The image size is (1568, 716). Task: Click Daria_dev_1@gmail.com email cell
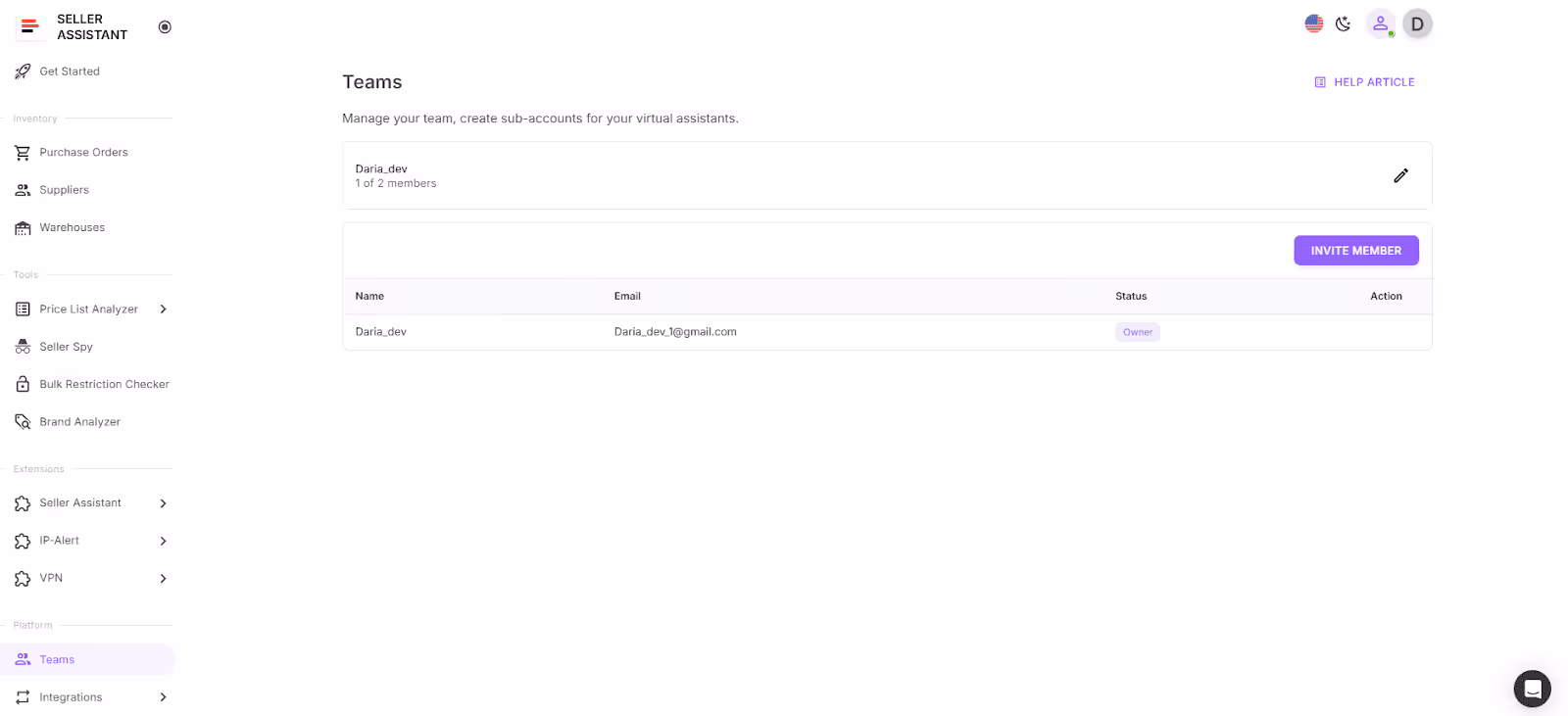point(675,332)
